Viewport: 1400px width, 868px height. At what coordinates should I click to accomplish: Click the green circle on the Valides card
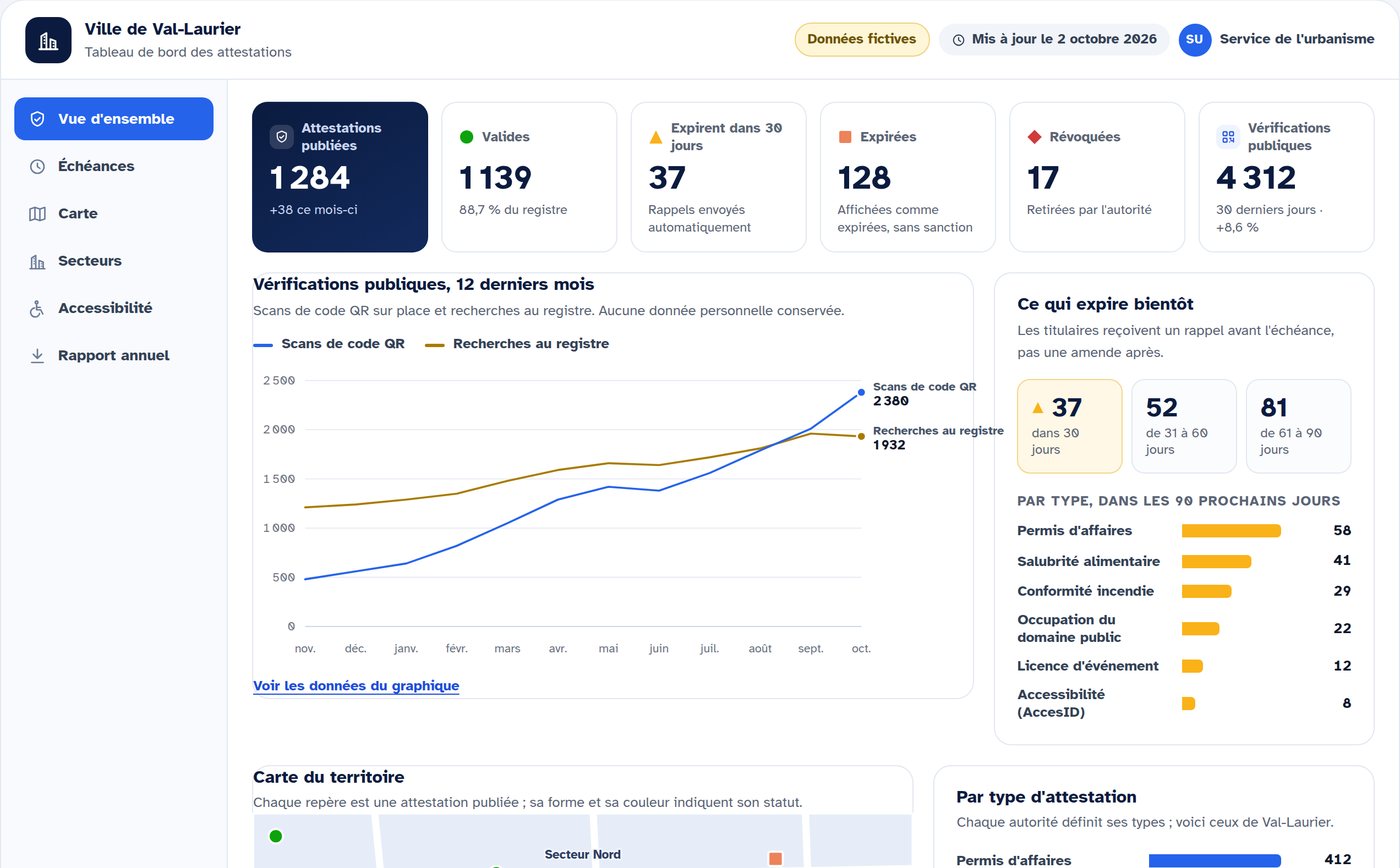466,137
